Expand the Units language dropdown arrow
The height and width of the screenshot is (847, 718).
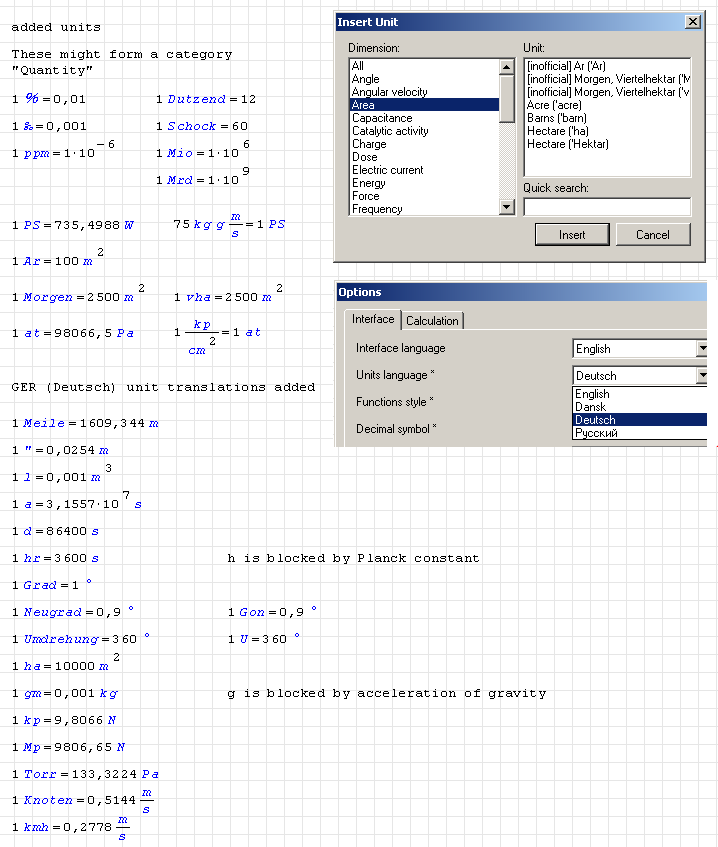pyautogui.click(x=702, y=376)
